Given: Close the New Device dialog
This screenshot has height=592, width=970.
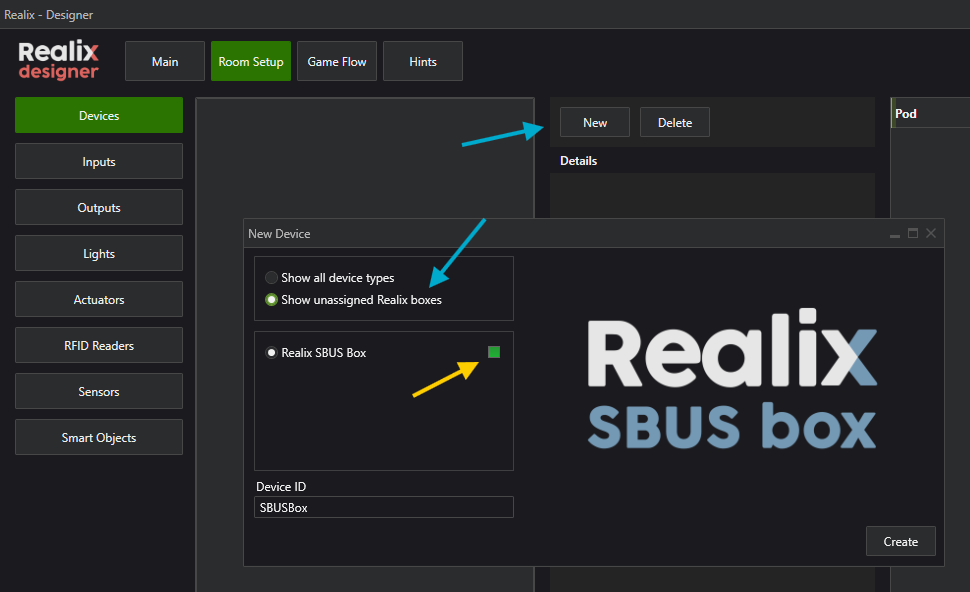Looking at the screenshot, I should (931, 233).
